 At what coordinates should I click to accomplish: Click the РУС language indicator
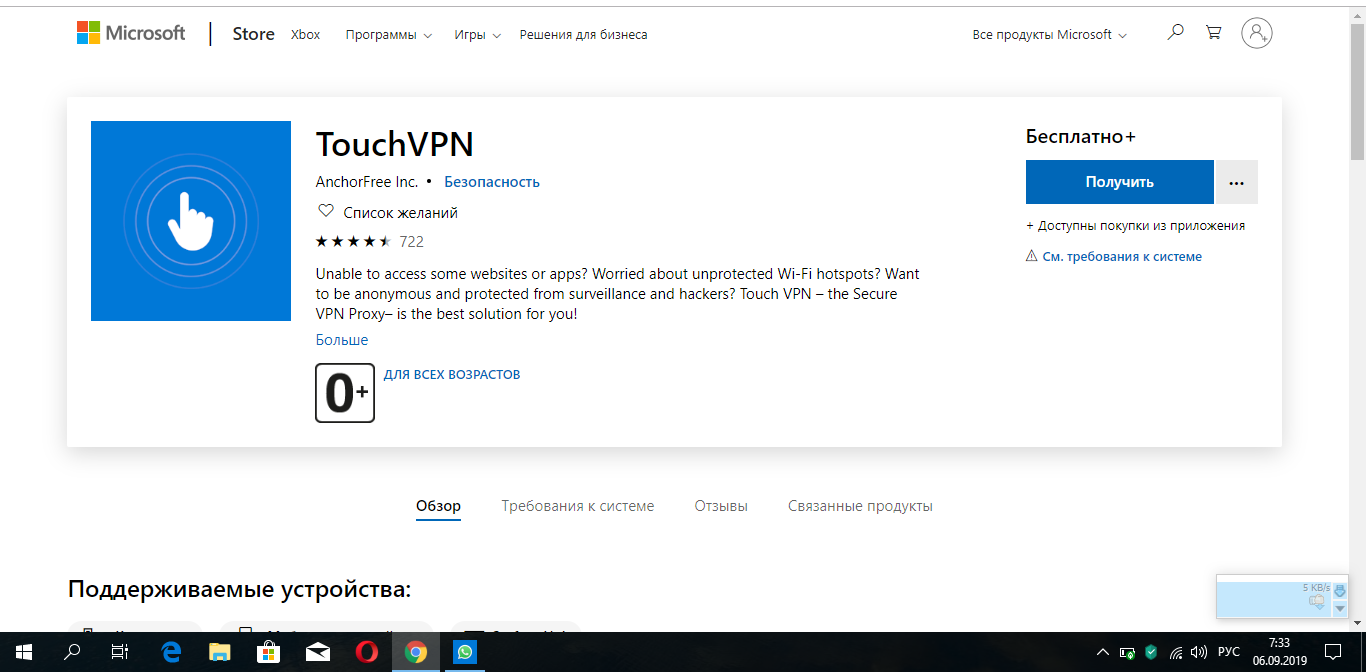pyautogui.click(x=1229, y=652)
